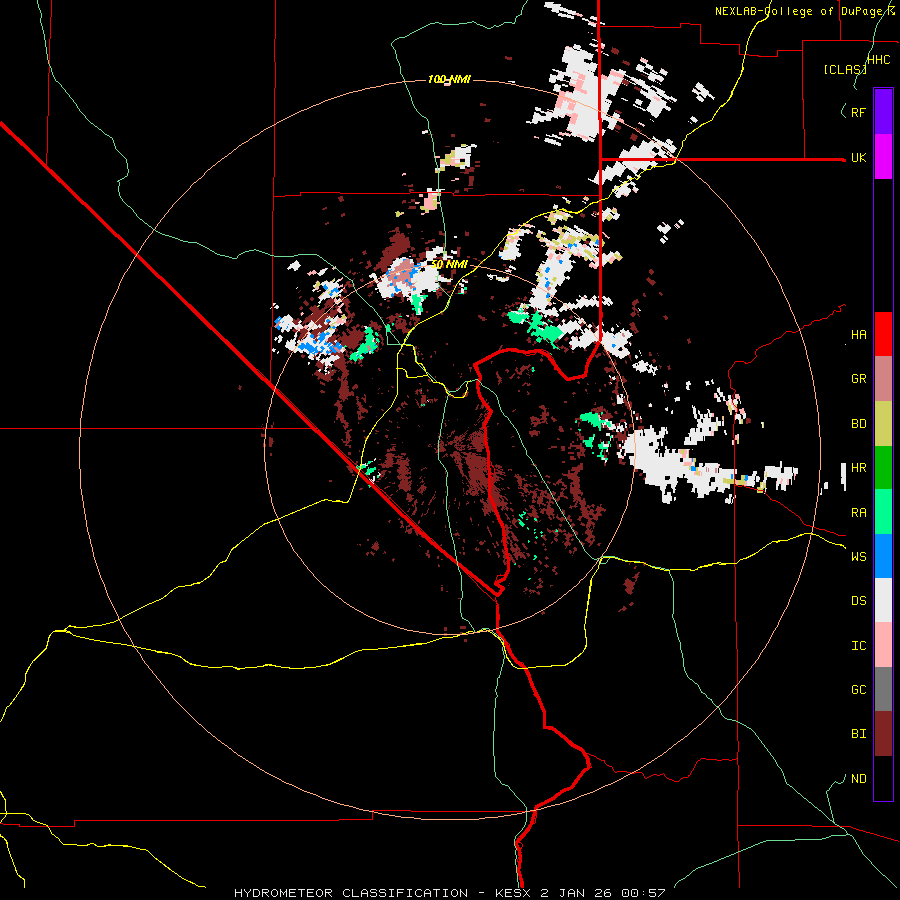Click the HR dark green swatch
Screen dimensions: 900x900
point(883,468)
